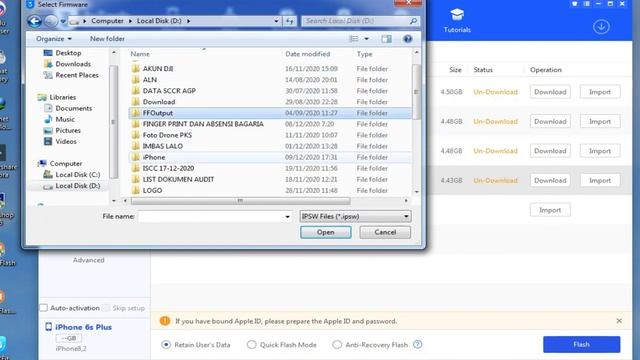This screenshot has height=360, width=640.
Task: Select the Download folder in file list
Action: coord(270,102)
